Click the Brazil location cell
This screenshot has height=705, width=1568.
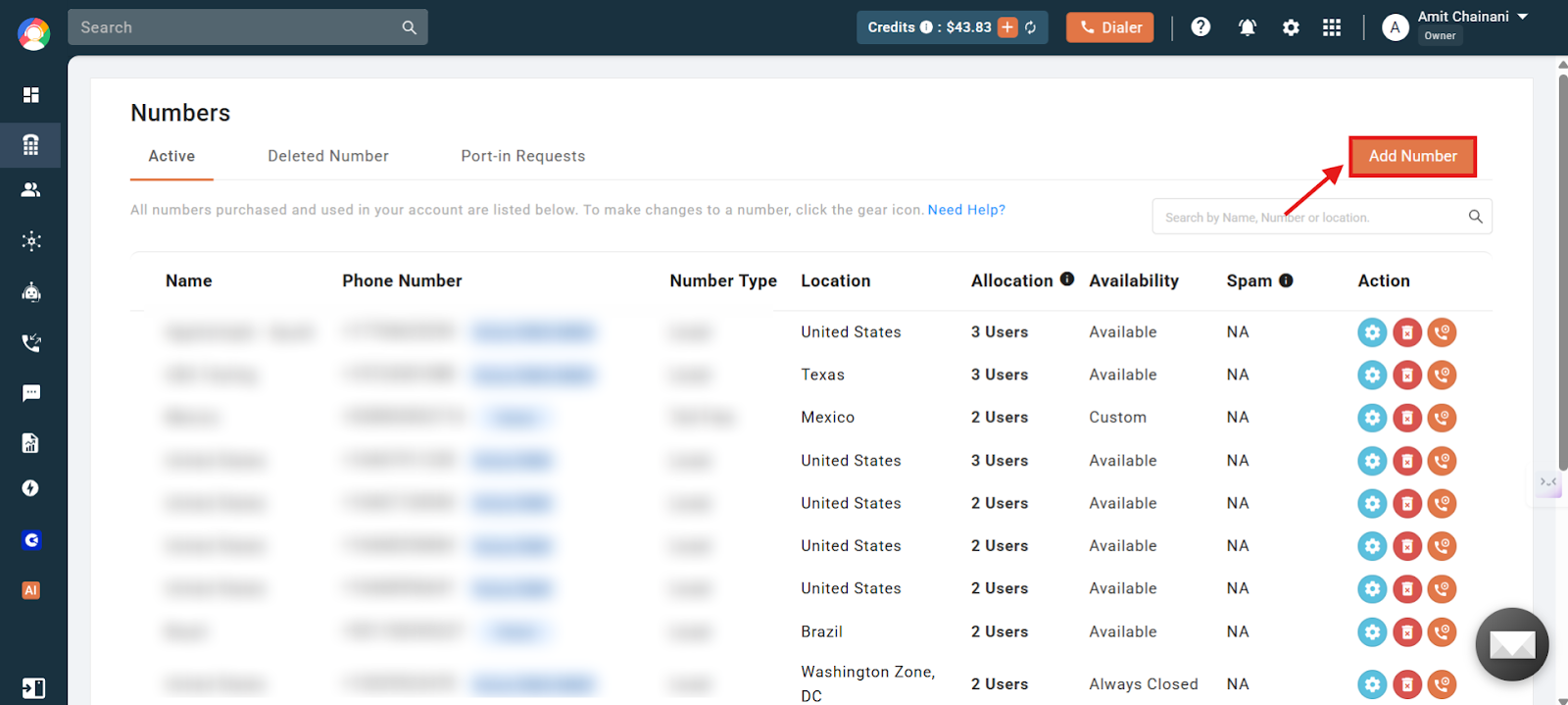821,632
